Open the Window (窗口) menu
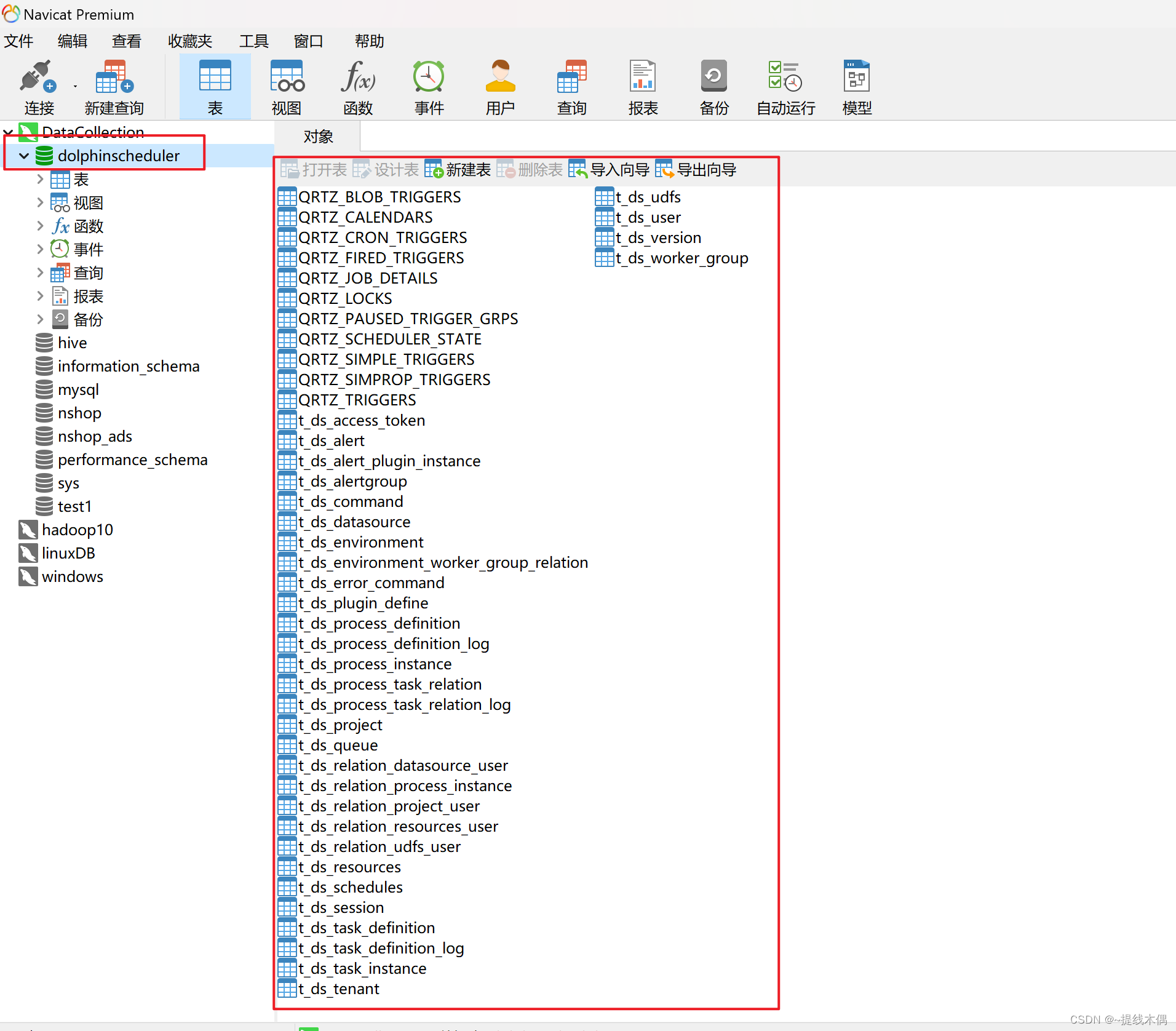 pyautogui.click(x=309, y=41)
